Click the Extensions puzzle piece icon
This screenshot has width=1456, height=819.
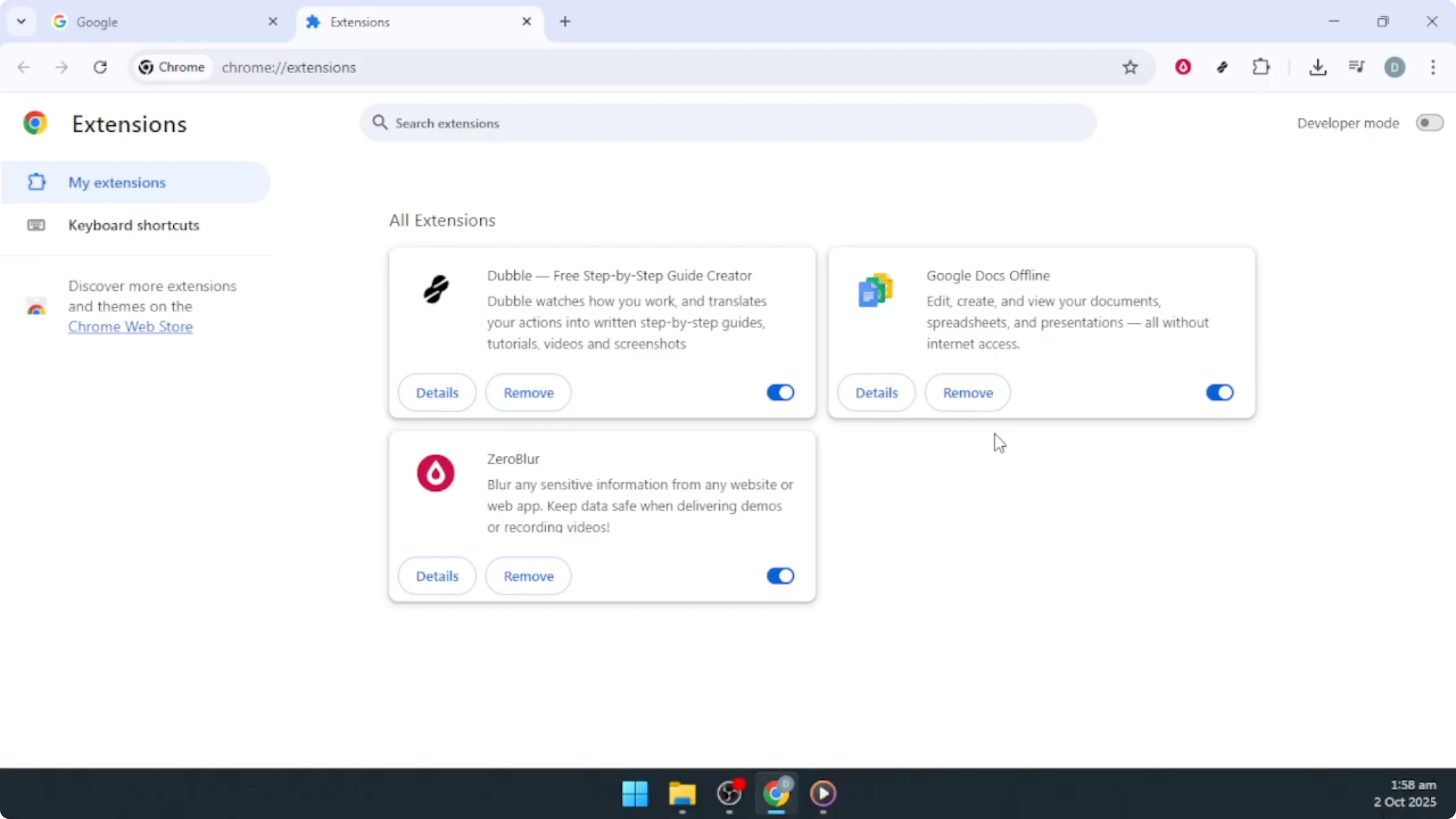1262,67
